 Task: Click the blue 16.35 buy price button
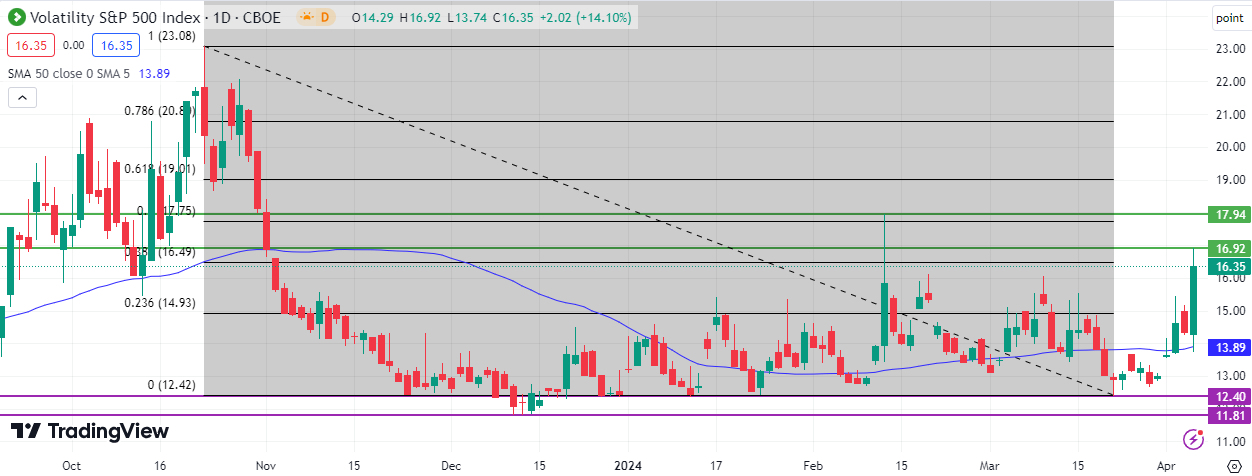pos(115,45)
